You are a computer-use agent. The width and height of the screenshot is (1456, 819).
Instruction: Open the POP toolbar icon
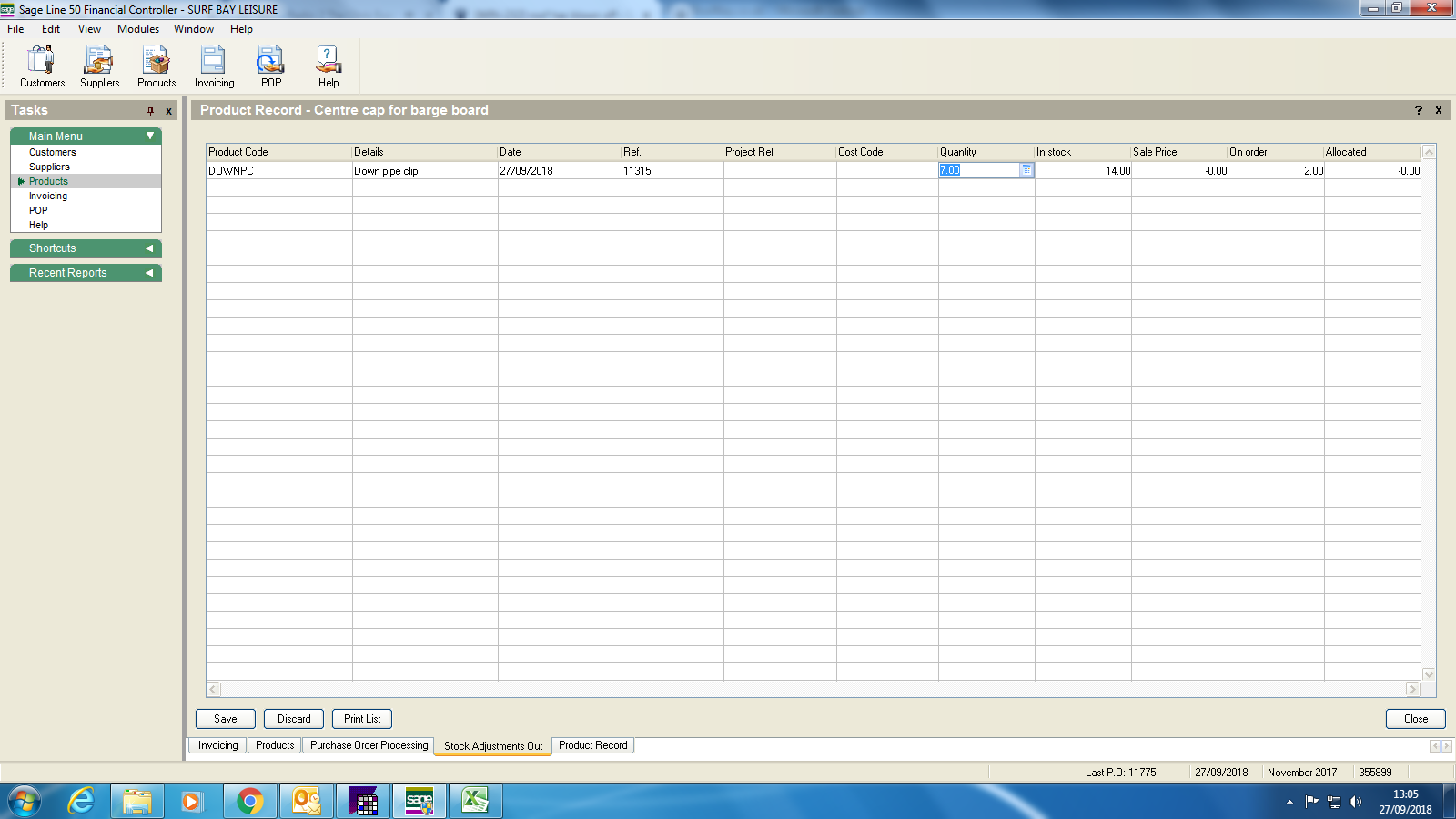(270, 66)
